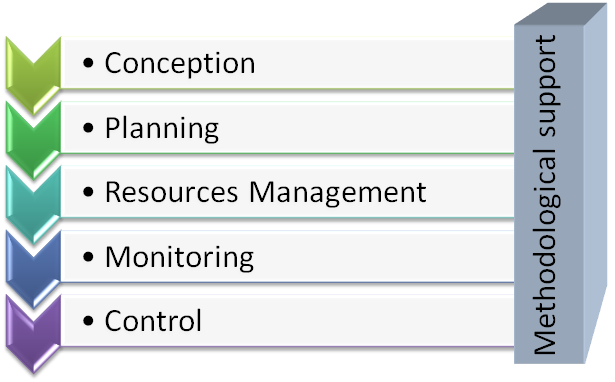Select the Resources Management text label
The width and height of the screenshot is (615, 382).
(266, 193)
